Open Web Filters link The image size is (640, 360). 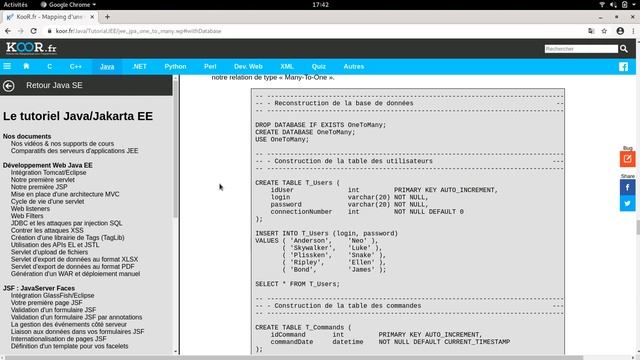[27, 216]
